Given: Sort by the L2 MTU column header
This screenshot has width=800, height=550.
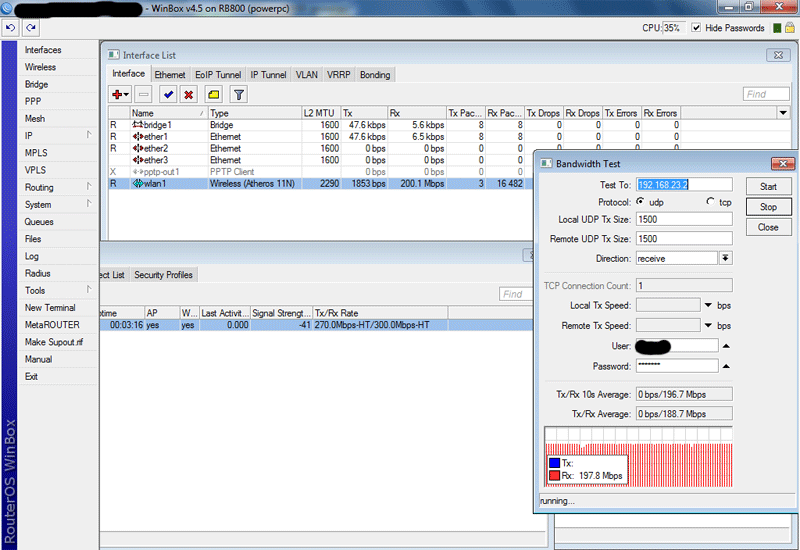Looking at the screenshot, I should (320, 113).
